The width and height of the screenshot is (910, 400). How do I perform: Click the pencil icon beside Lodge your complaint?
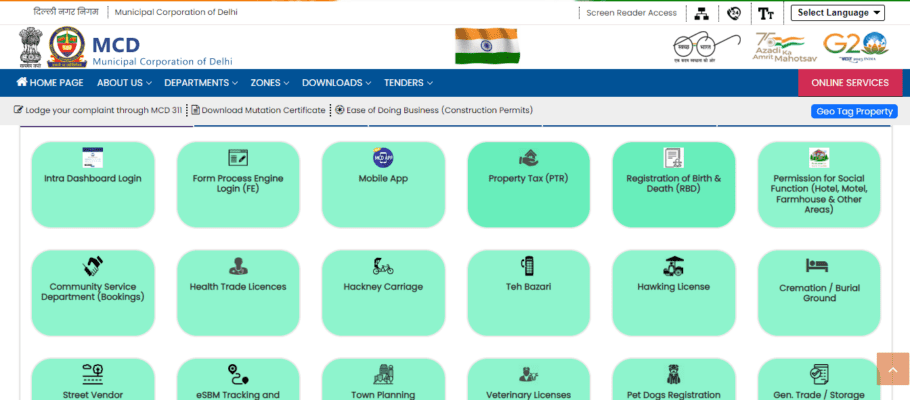pyautogui.click(x=19, y=110)
